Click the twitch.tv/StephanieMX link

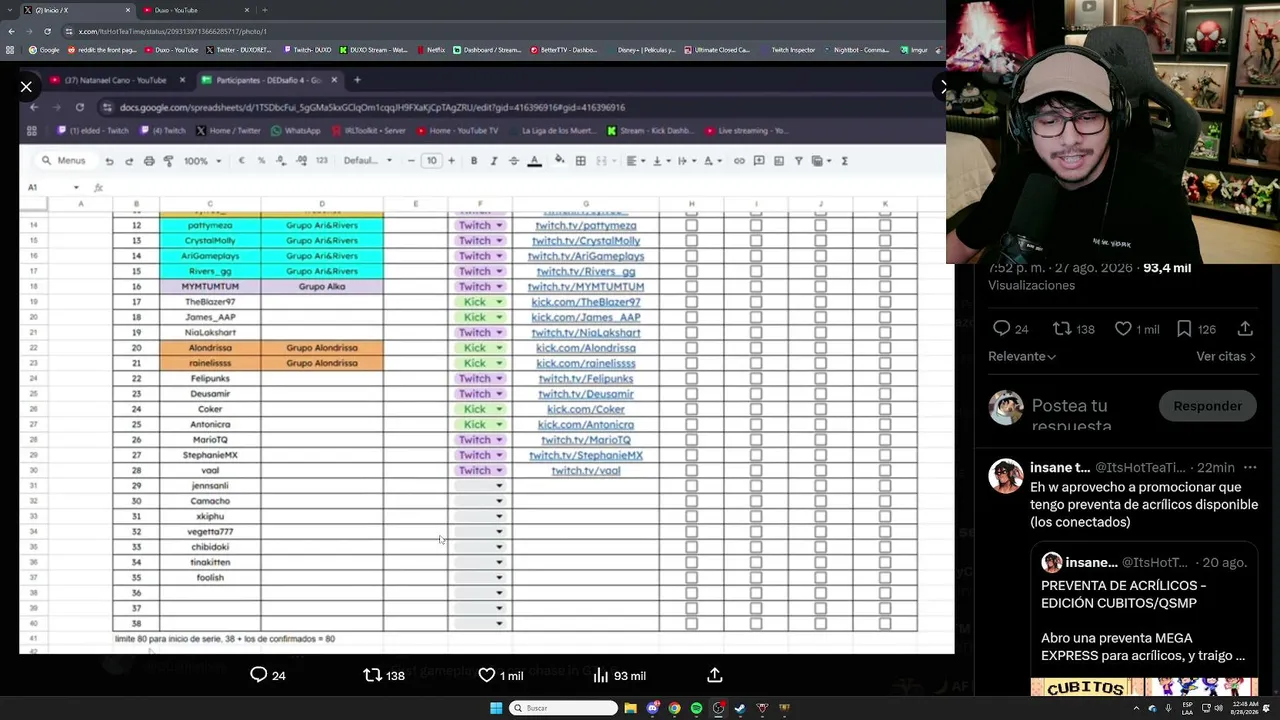(586, 455)
